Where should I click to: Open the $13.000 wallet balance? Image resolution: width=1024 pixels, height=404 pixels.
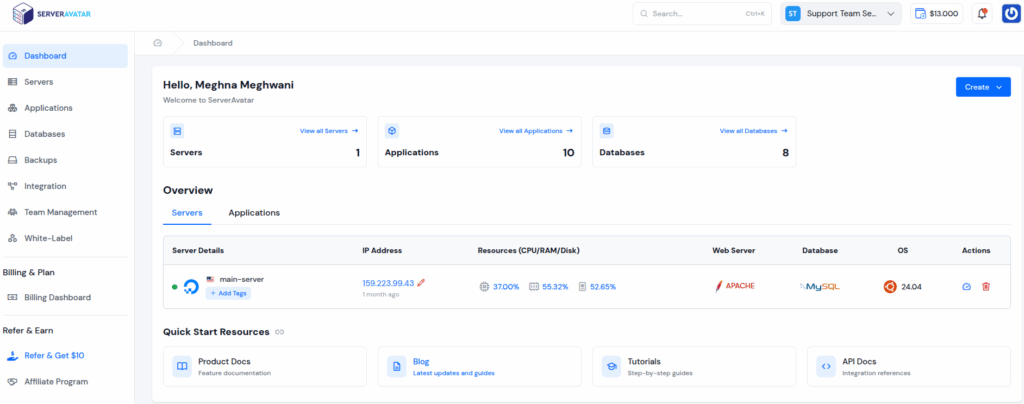click(936, 14)
